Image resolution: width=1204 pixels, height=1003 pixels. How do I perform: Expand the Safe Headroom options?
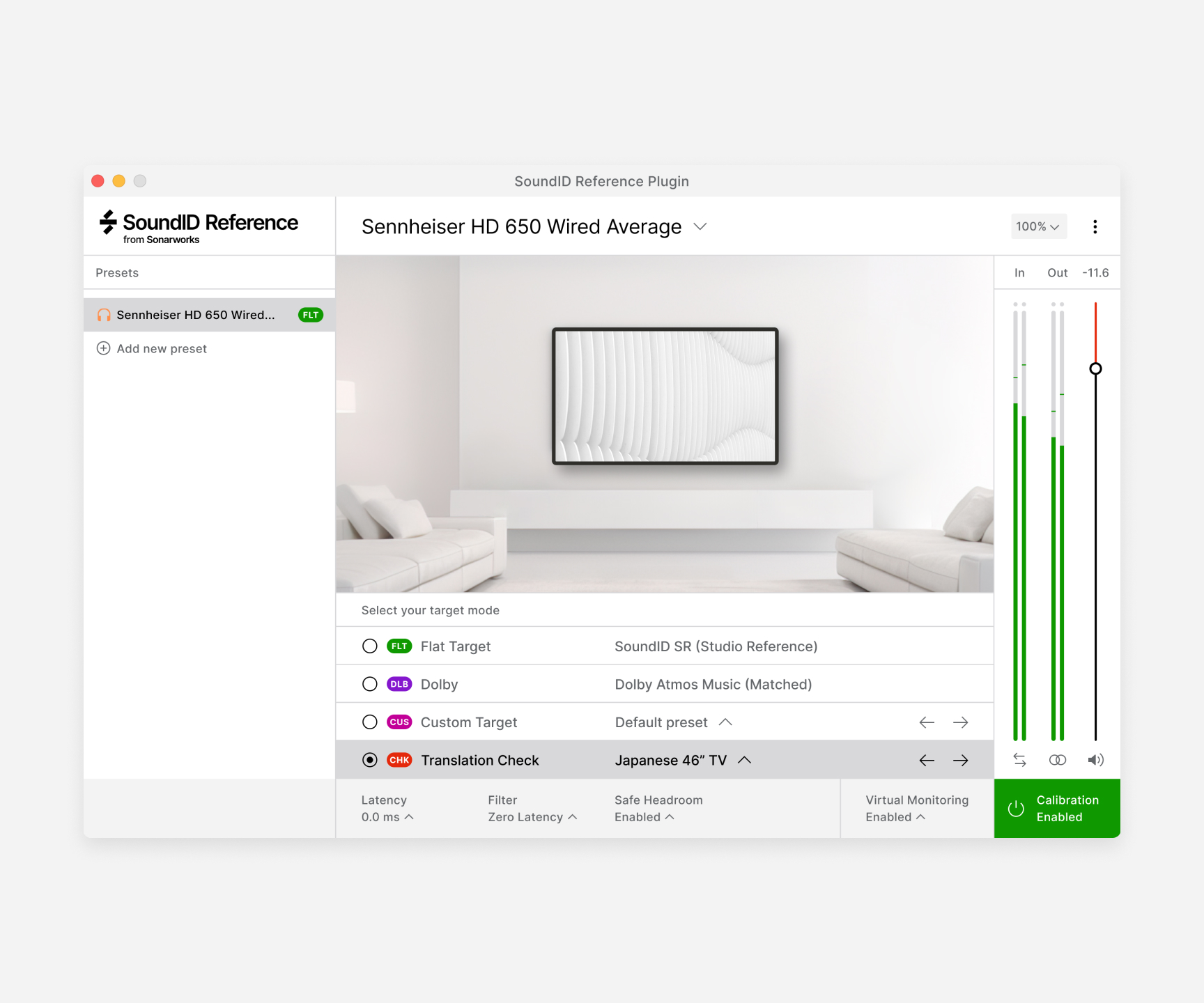(670, 816)
